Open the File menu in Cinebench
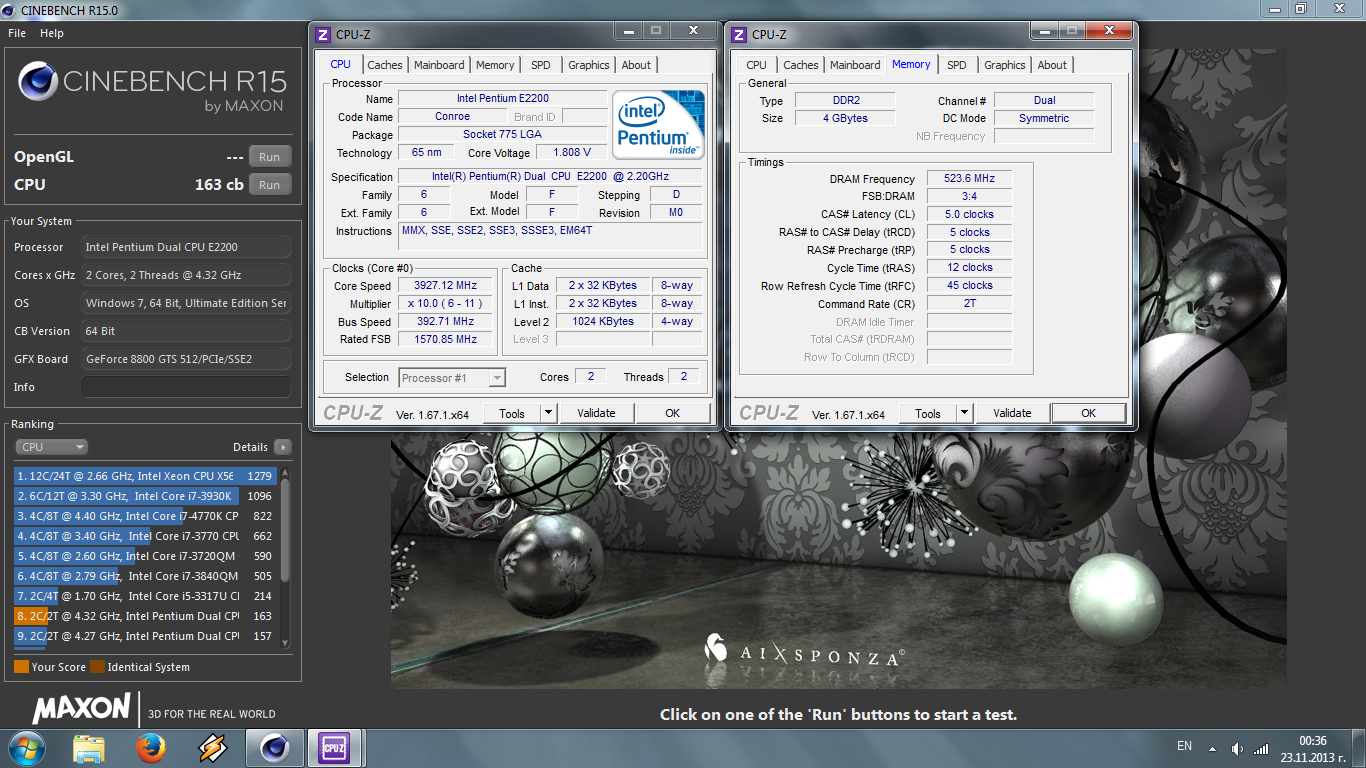1366x768 pixels. pyautogui.click(x=17, y=33)
